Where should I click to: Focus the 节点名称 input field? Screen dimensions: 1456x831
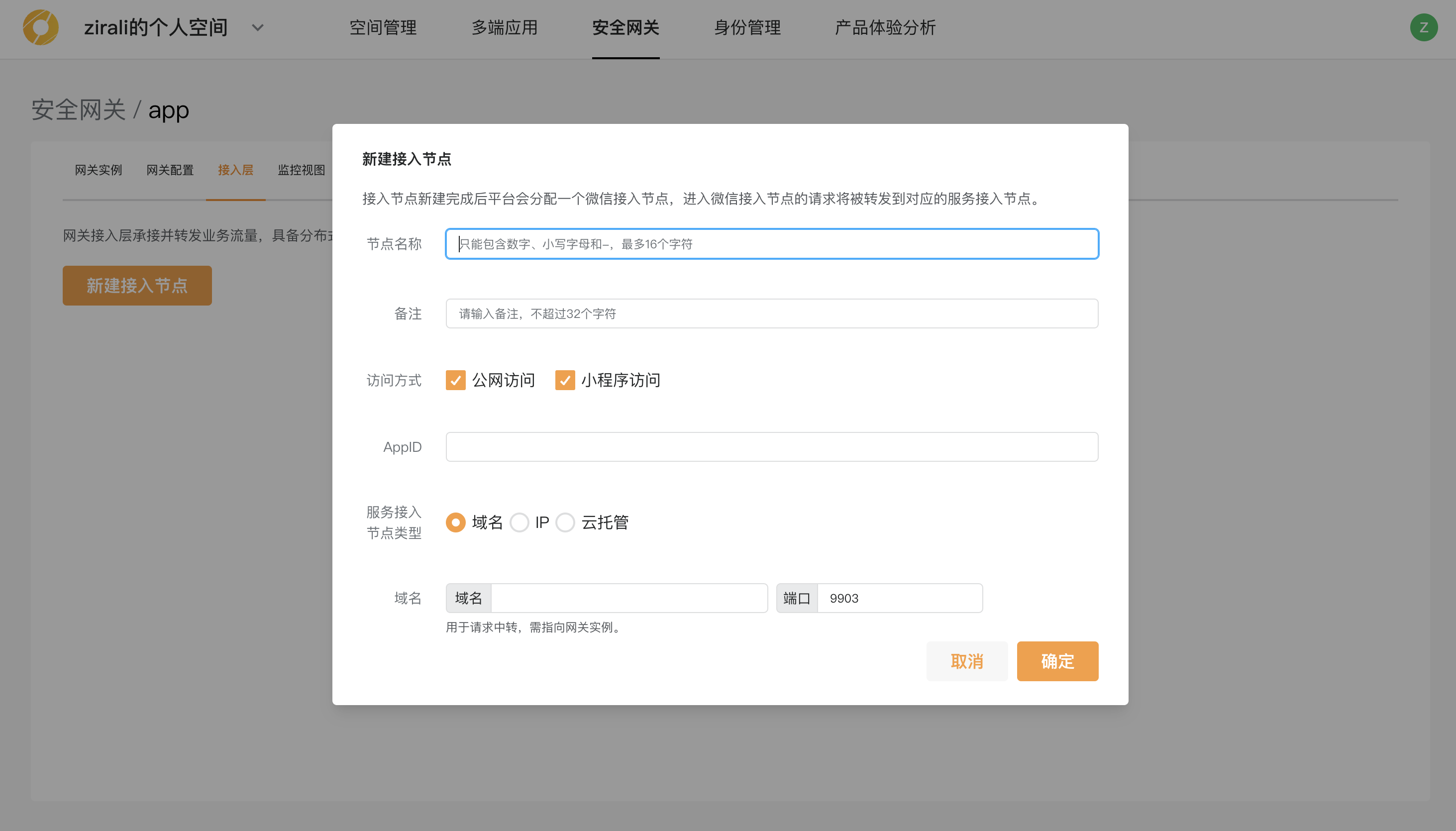[772, 244]
